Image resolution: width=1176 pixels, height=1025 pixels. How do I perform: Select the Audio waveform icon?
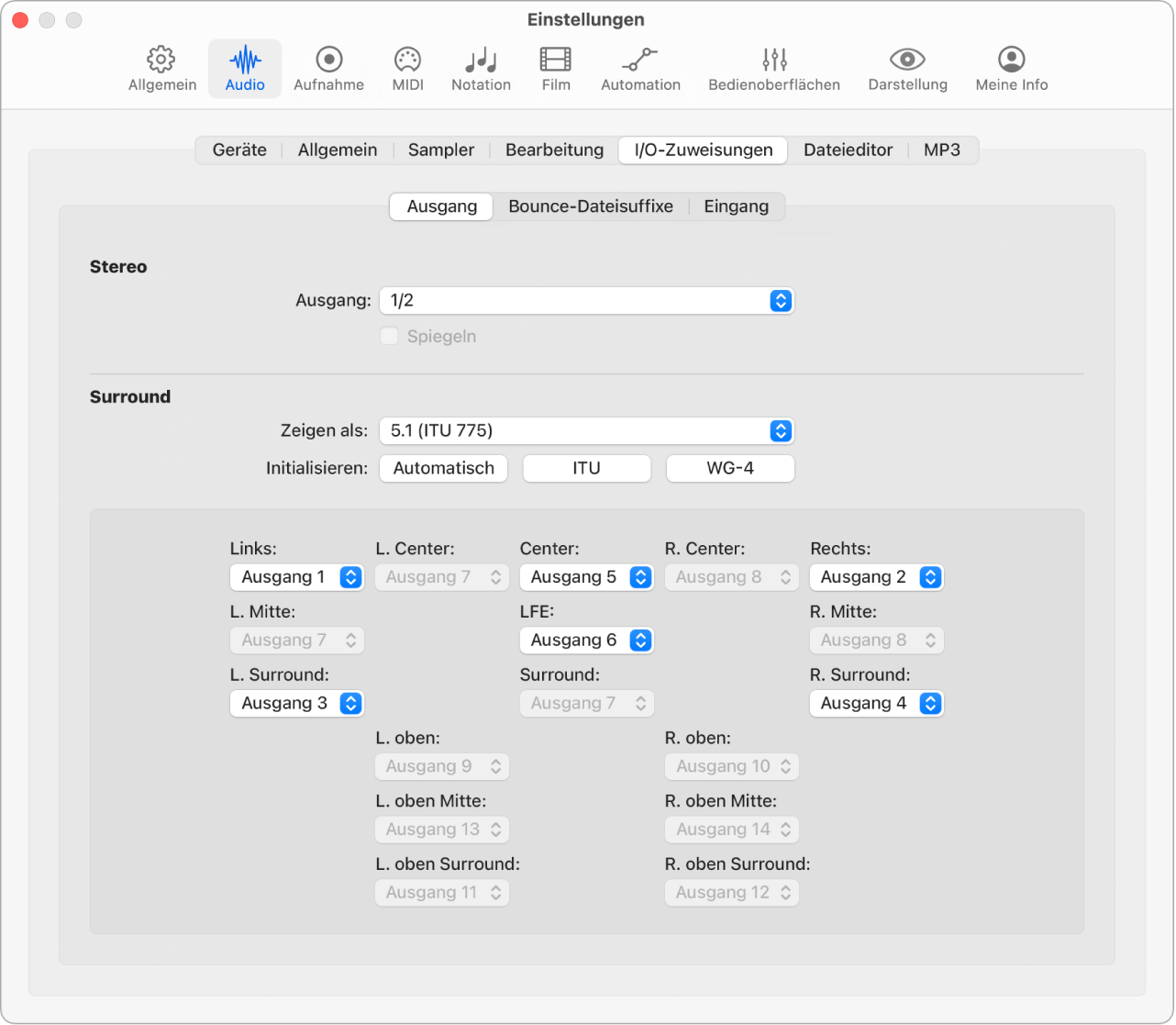pyautogui.click(x=245, y=61)
